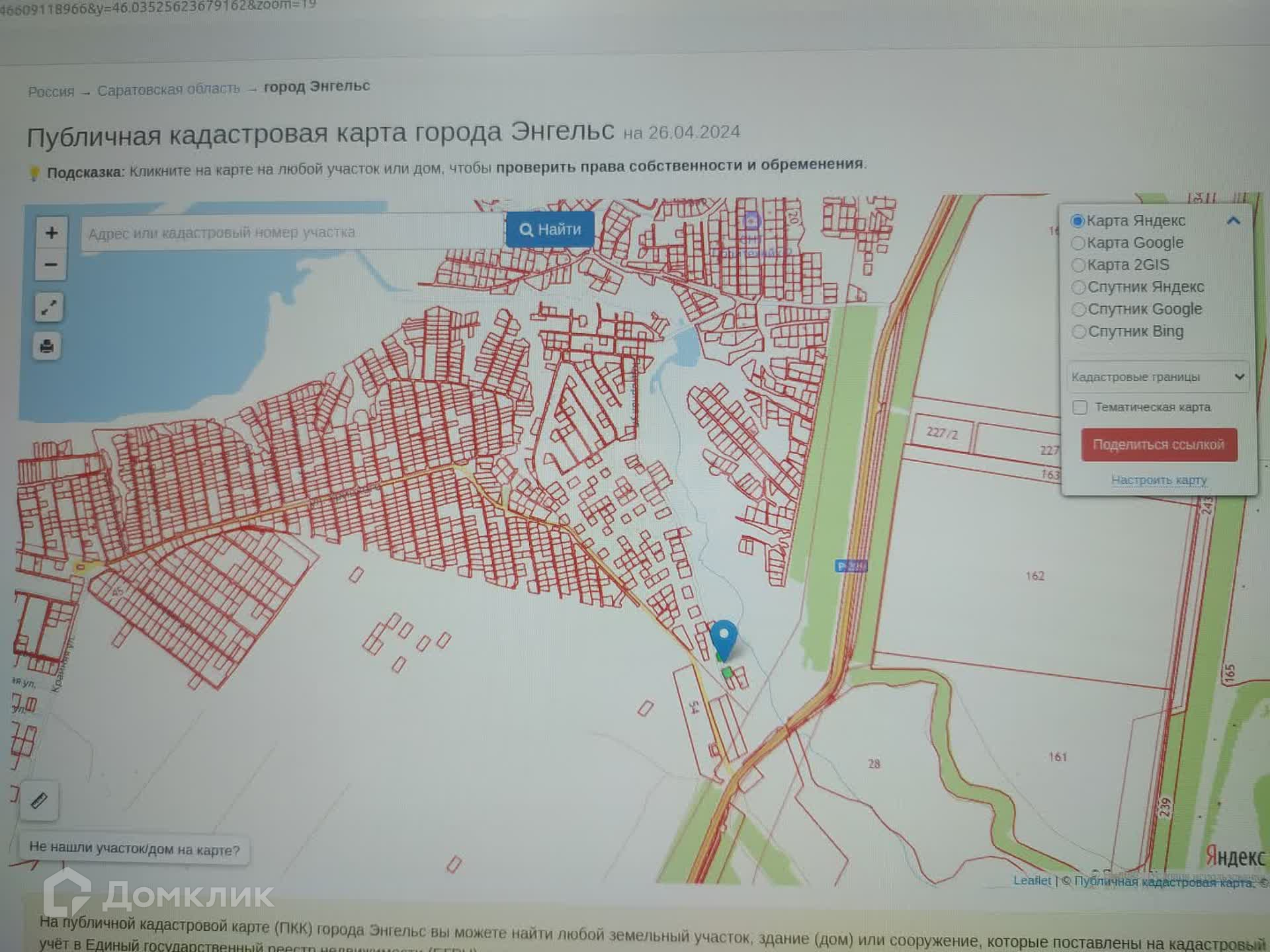Click the green parcel square below the pin
Screen dimensions: 1270x952
coord(727,672)
